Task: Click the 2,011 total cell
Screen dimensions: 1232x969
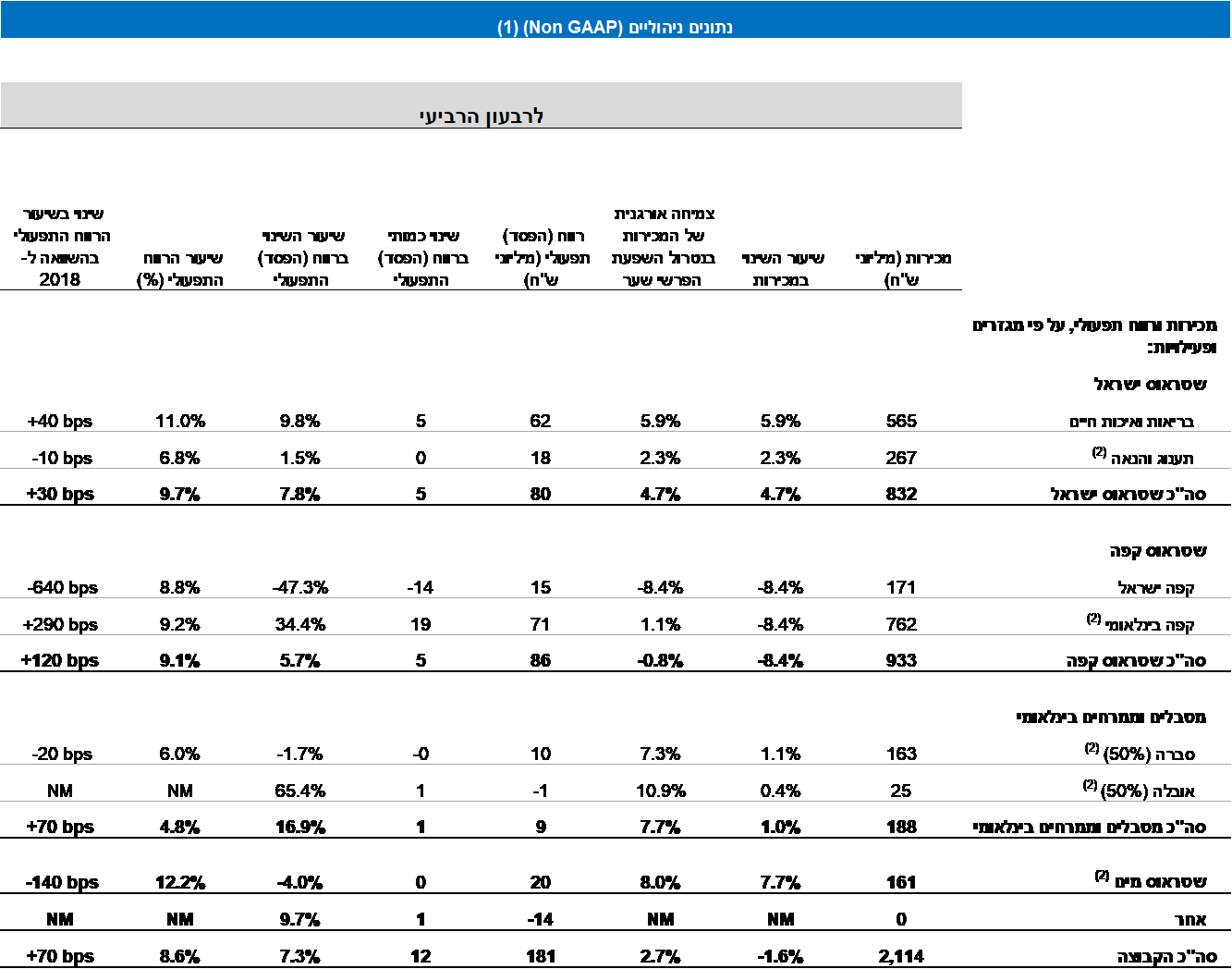Action: coord(900,957)
